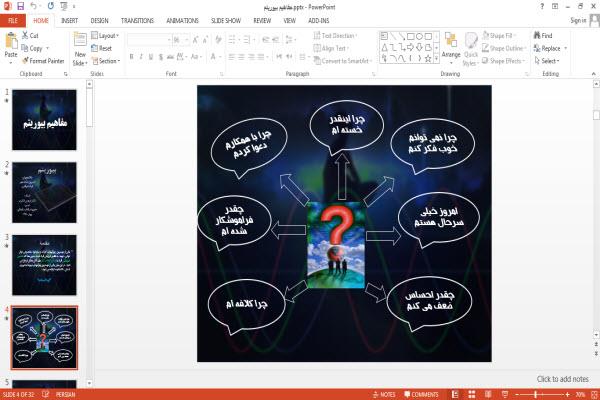Open Font dialog launcher
The image size is (600, 400).
click(221, 74)
